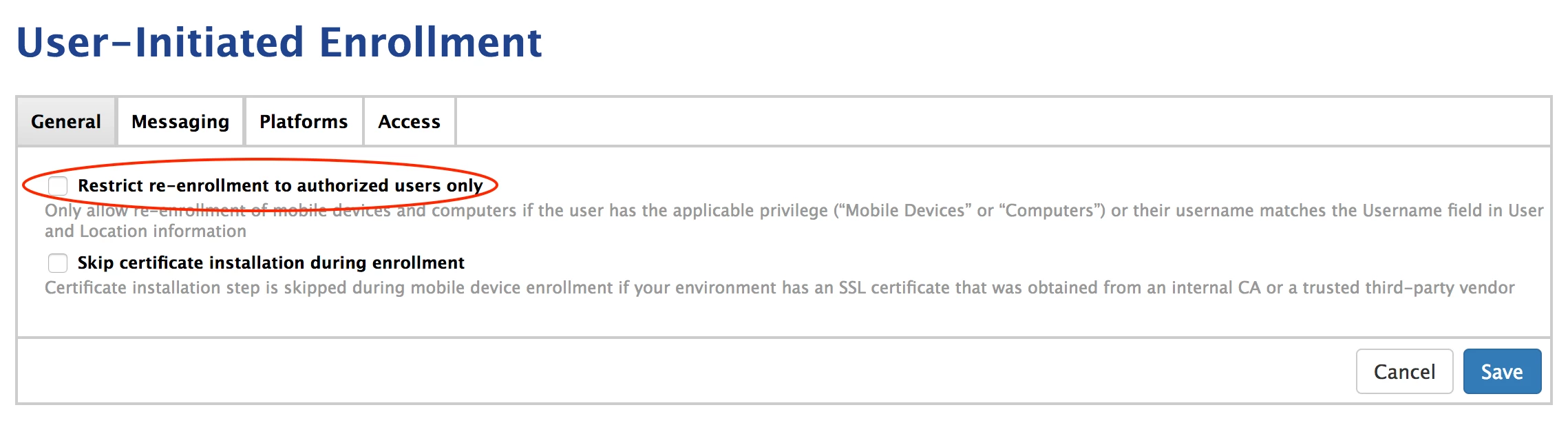The width and height of the screenshot is (1568, 423).
Task: Click the red oval annotation's right edge
Action: [497, 185]
